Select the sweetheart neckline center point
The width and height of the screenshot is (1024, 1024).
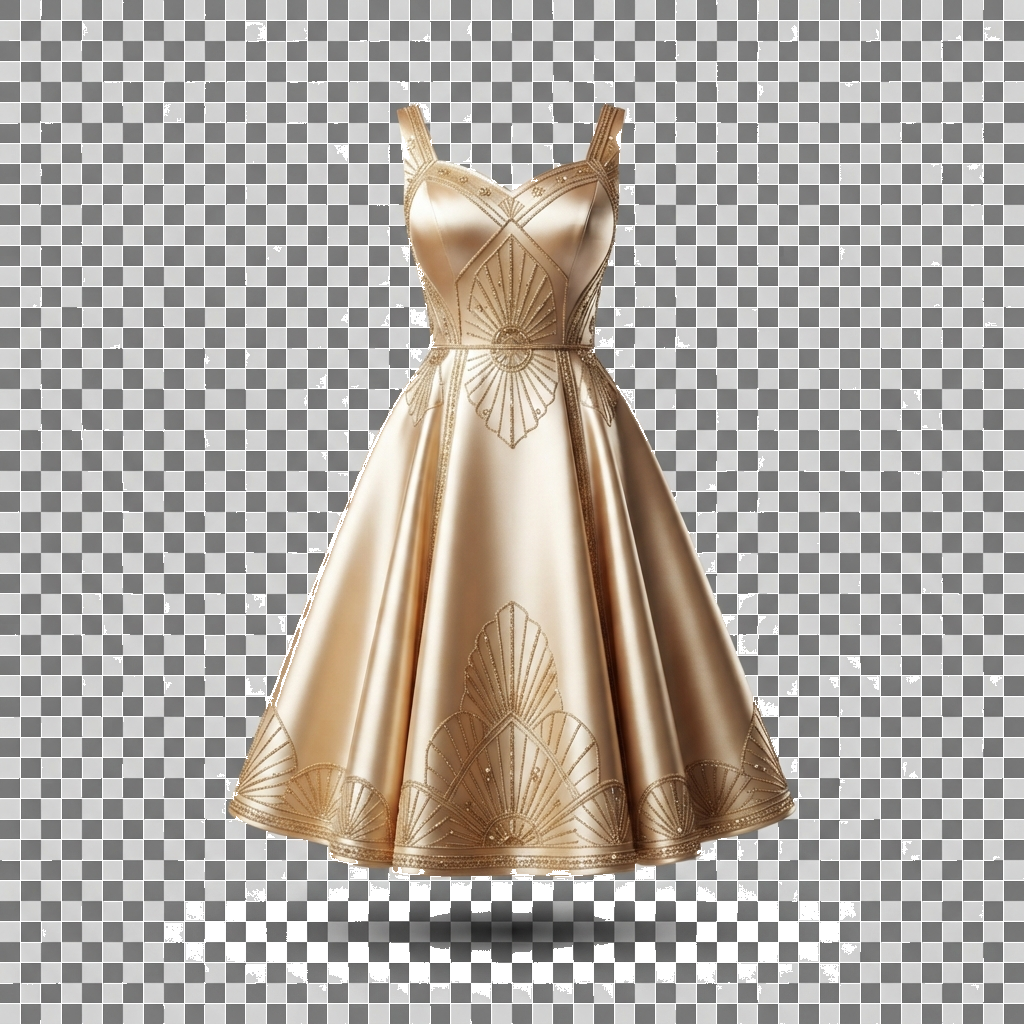(511, 198)
